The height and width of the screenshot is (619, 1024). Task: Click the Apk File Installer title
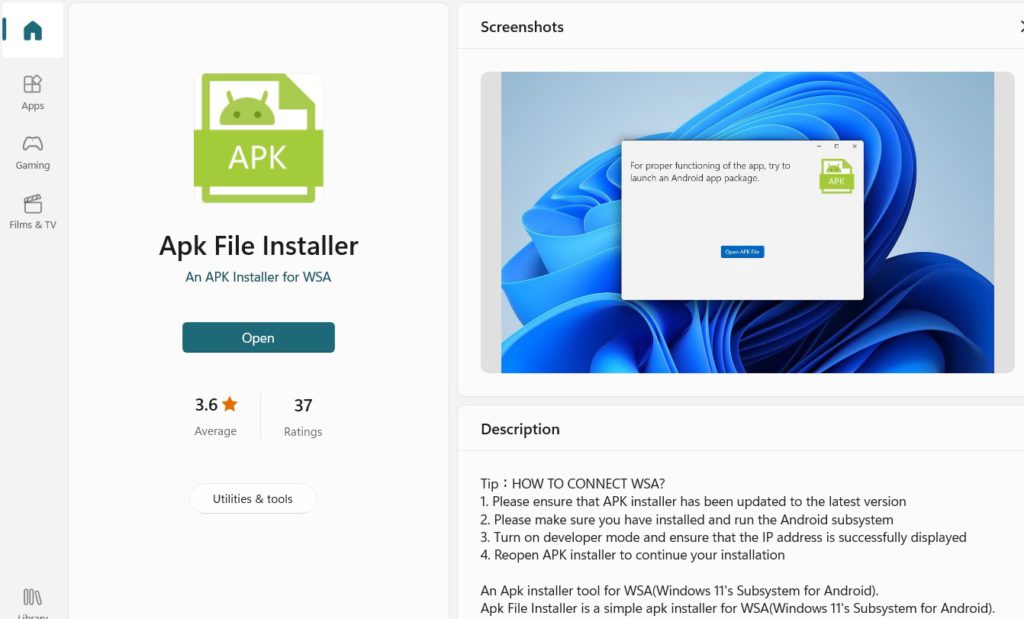coord(259,246)
